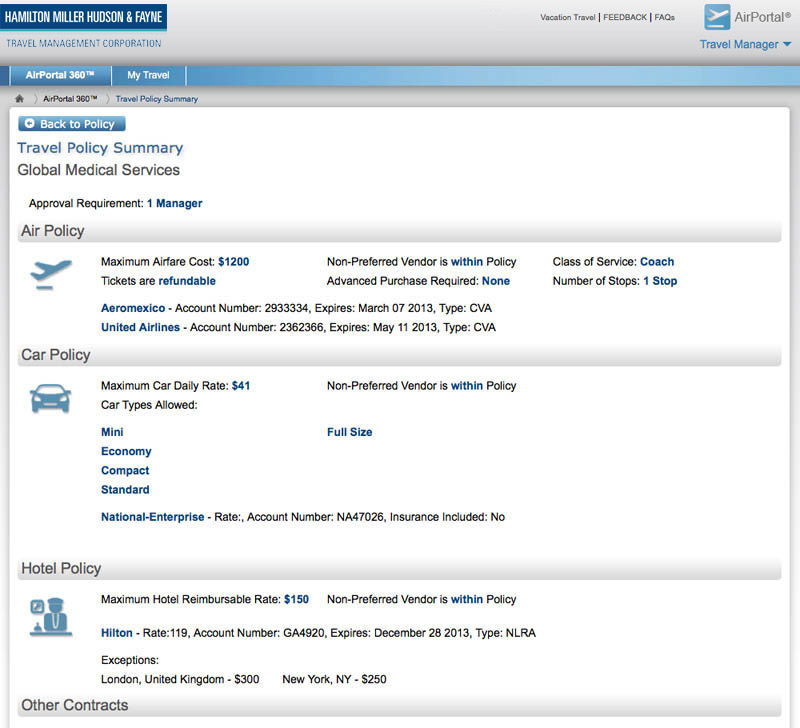Screen dimensions: 800x728
Task: Click within in Hotel Policy vendor line
Action: pos(466,599)
